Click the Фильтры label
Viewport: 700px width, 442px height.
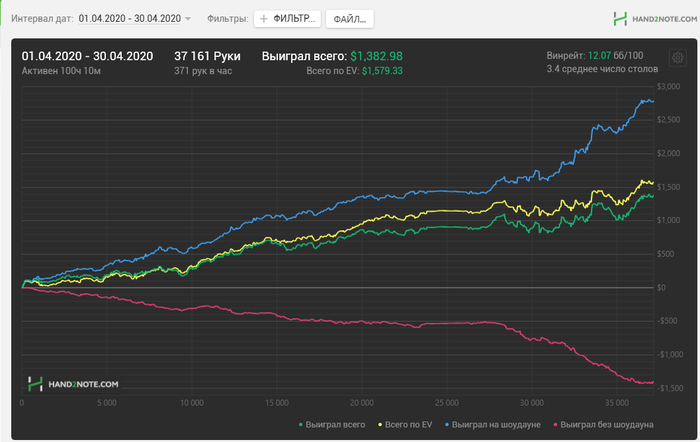coord(228,19)
